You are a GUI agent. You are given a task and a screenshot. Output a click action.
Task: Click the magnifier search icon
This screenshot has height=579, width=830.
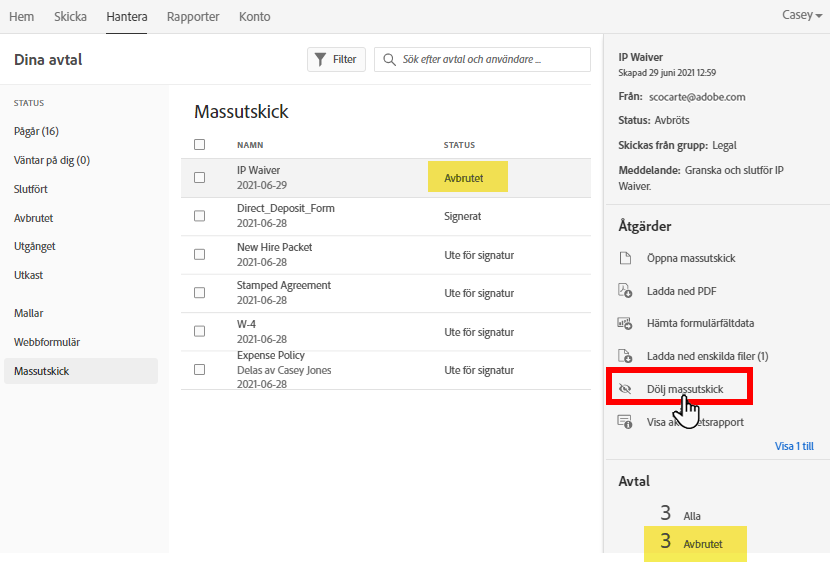point(387,60)
